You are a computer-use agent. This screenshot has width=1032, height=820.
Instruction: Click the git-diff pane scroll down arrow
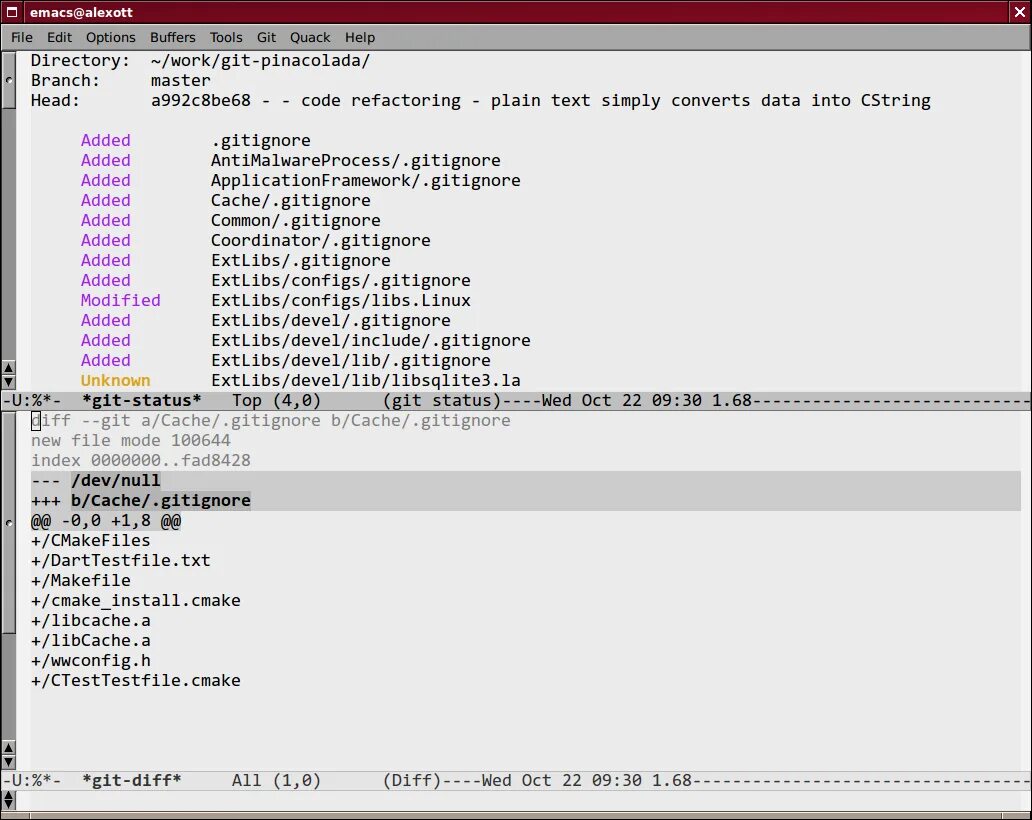(9, 762)
